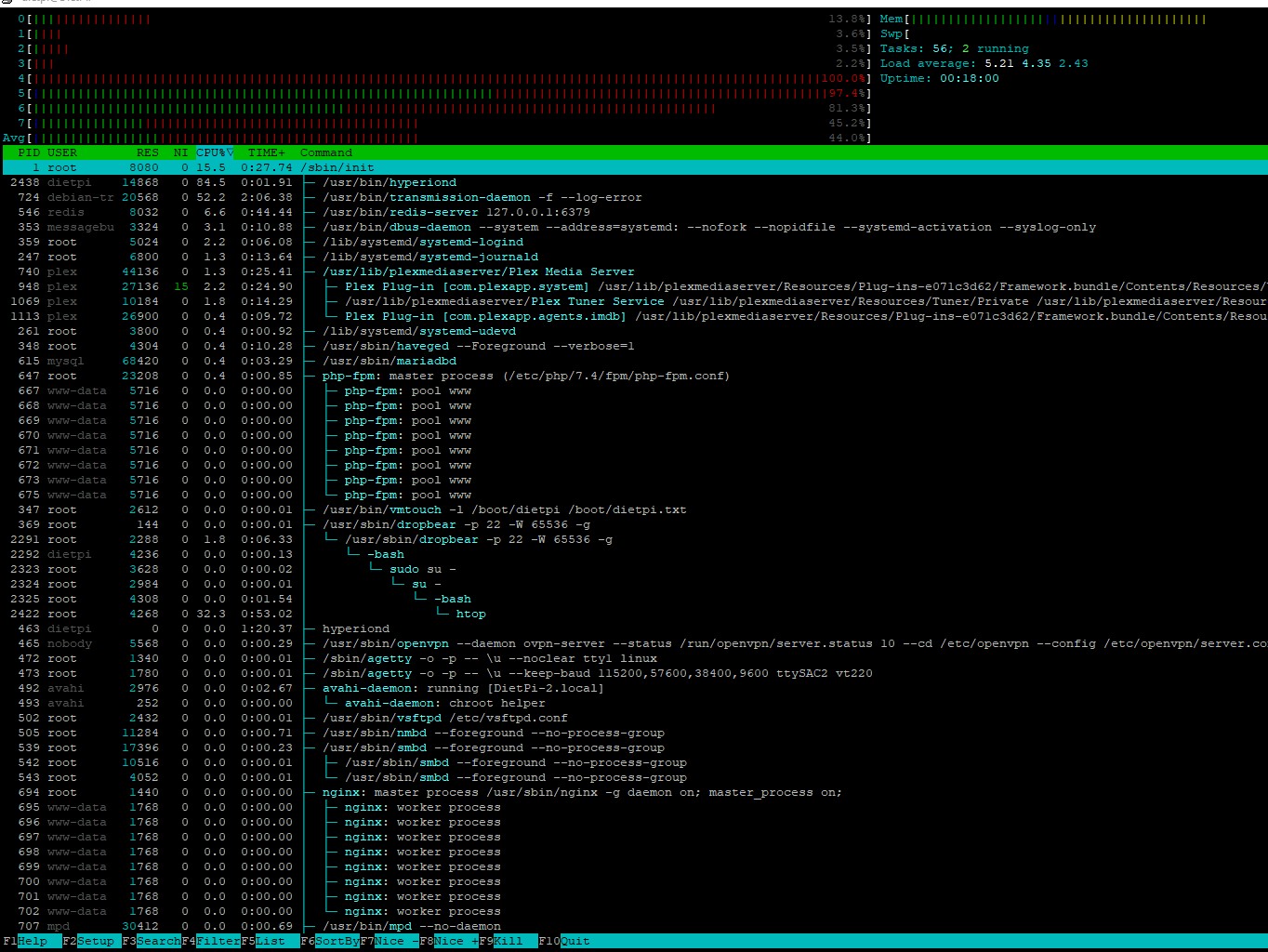Click the CPU 5 usage meter
The width and height of the screenshot is (1268, 952).
click(x=444, y=93)
